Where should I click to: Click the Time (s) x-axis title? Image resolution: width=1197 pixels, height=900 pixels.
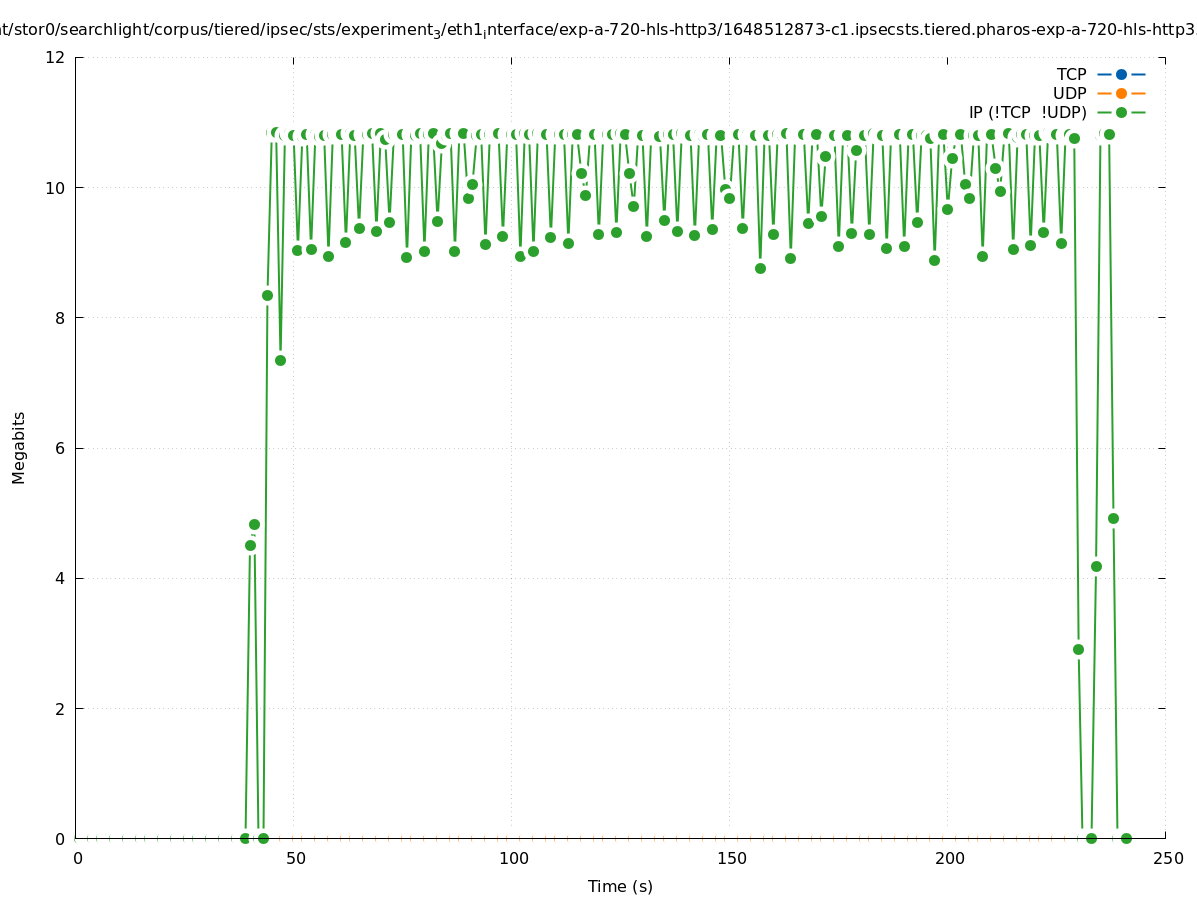coord(620,886)
